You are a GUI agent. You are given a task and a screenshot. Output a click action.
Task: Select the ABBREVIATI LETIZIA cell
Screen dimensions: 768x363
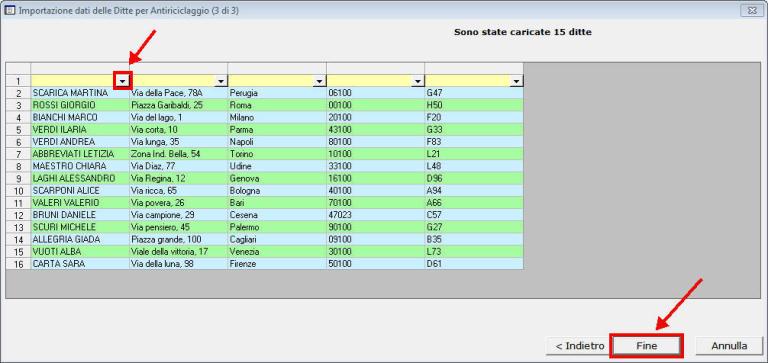click(x=80, y=154)
